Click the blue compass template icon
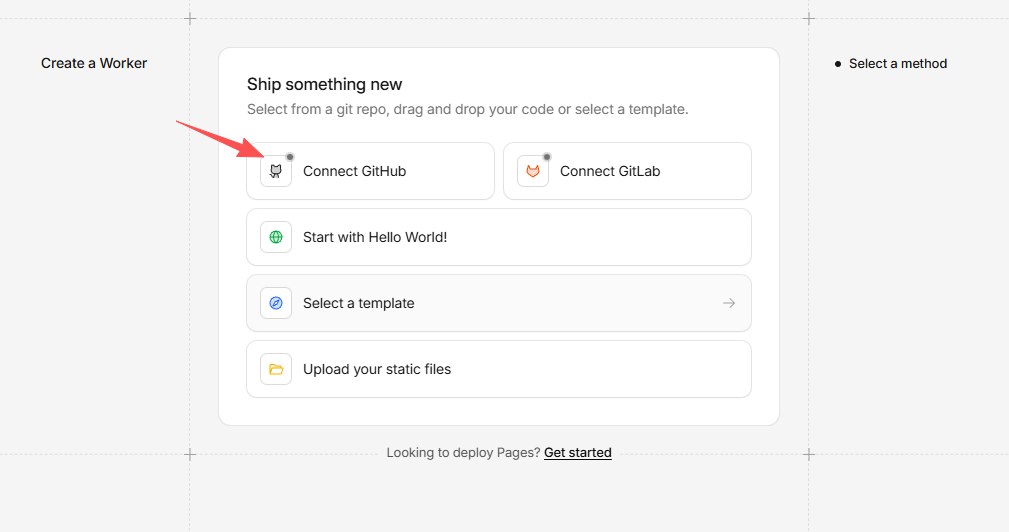The height and width of the screenshot is (532, 1009). pyautogui.click(x=276, y=303)
